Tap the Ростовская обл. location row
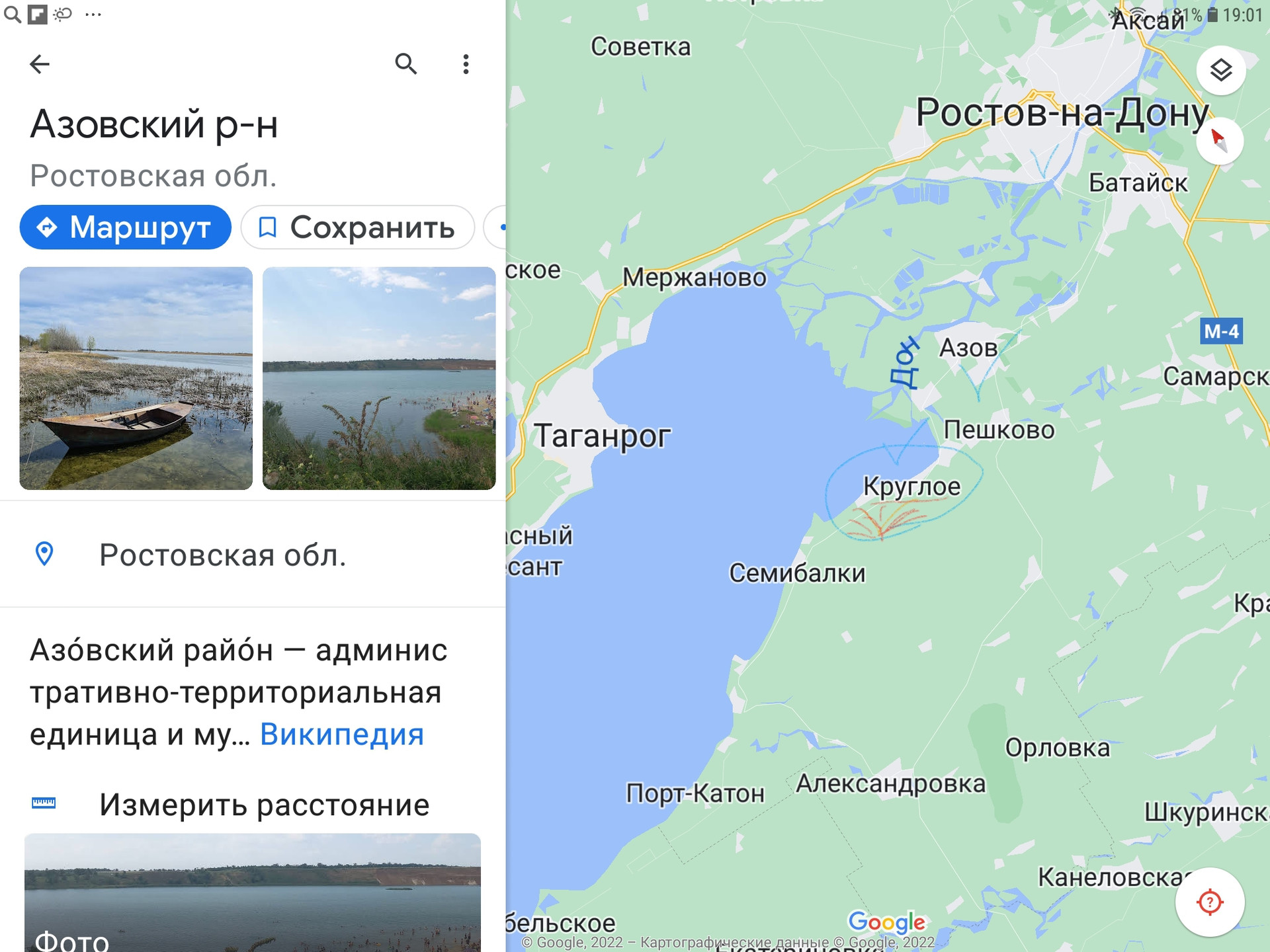Image resolution: width=1270 pixels, height=952 pixels. click(x=253, y=555)
